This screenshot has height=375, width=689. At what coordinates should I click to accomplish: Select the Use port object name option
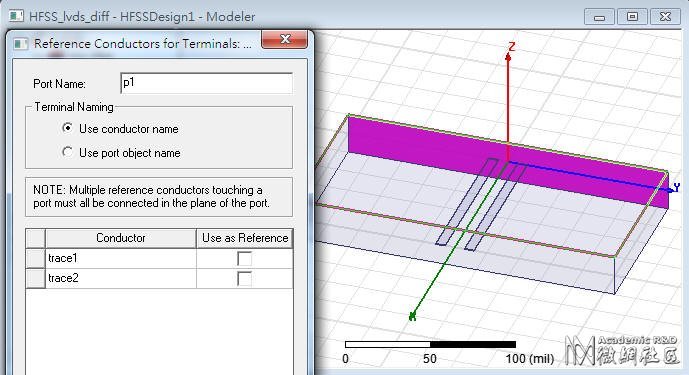(x=67, y=152)
